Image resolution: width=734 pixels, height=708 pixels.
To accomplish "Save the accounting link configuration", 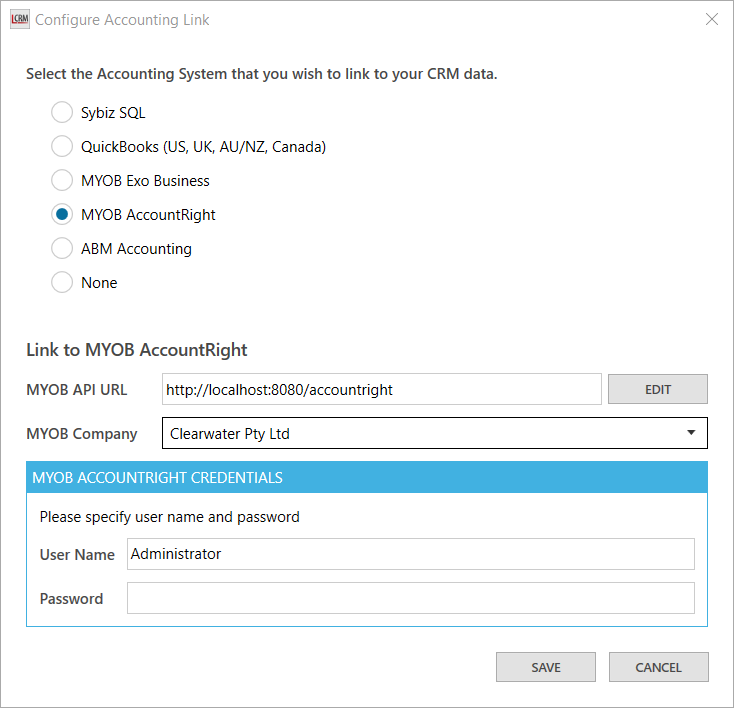I will (x=546, y=667).
